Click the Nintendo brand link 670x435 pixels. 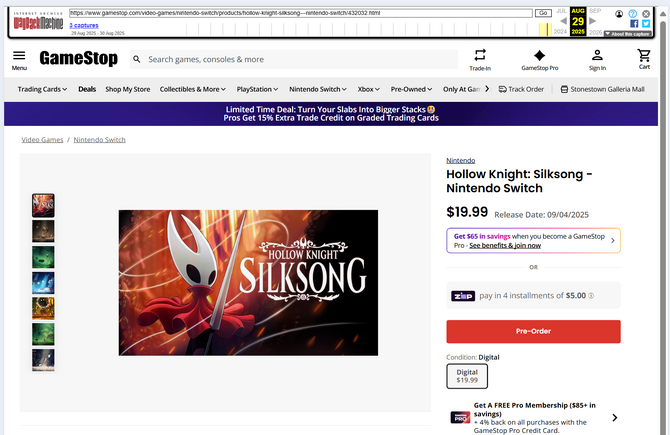[460, 160]
